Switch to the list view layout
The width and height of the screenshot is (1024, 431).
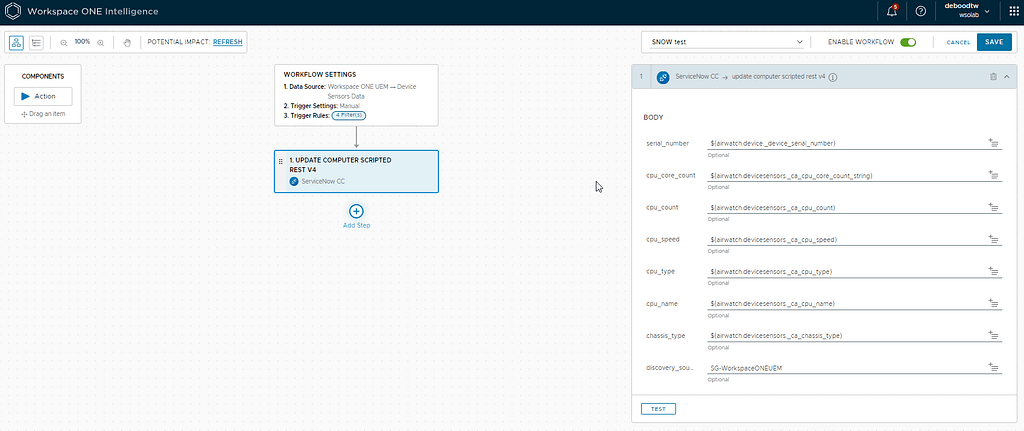pos(37,43)
